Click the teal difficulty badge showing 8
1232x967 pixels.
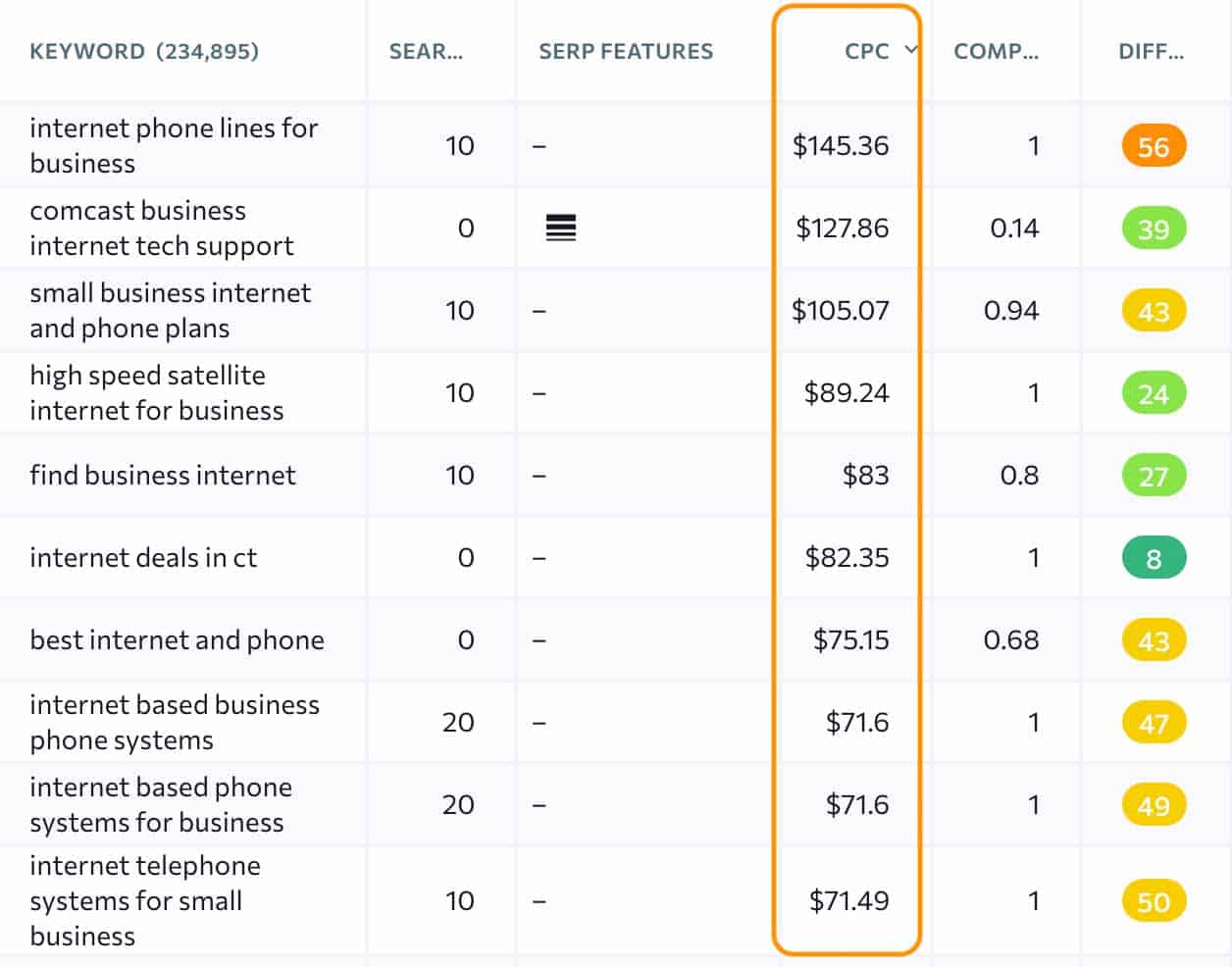1153,557
